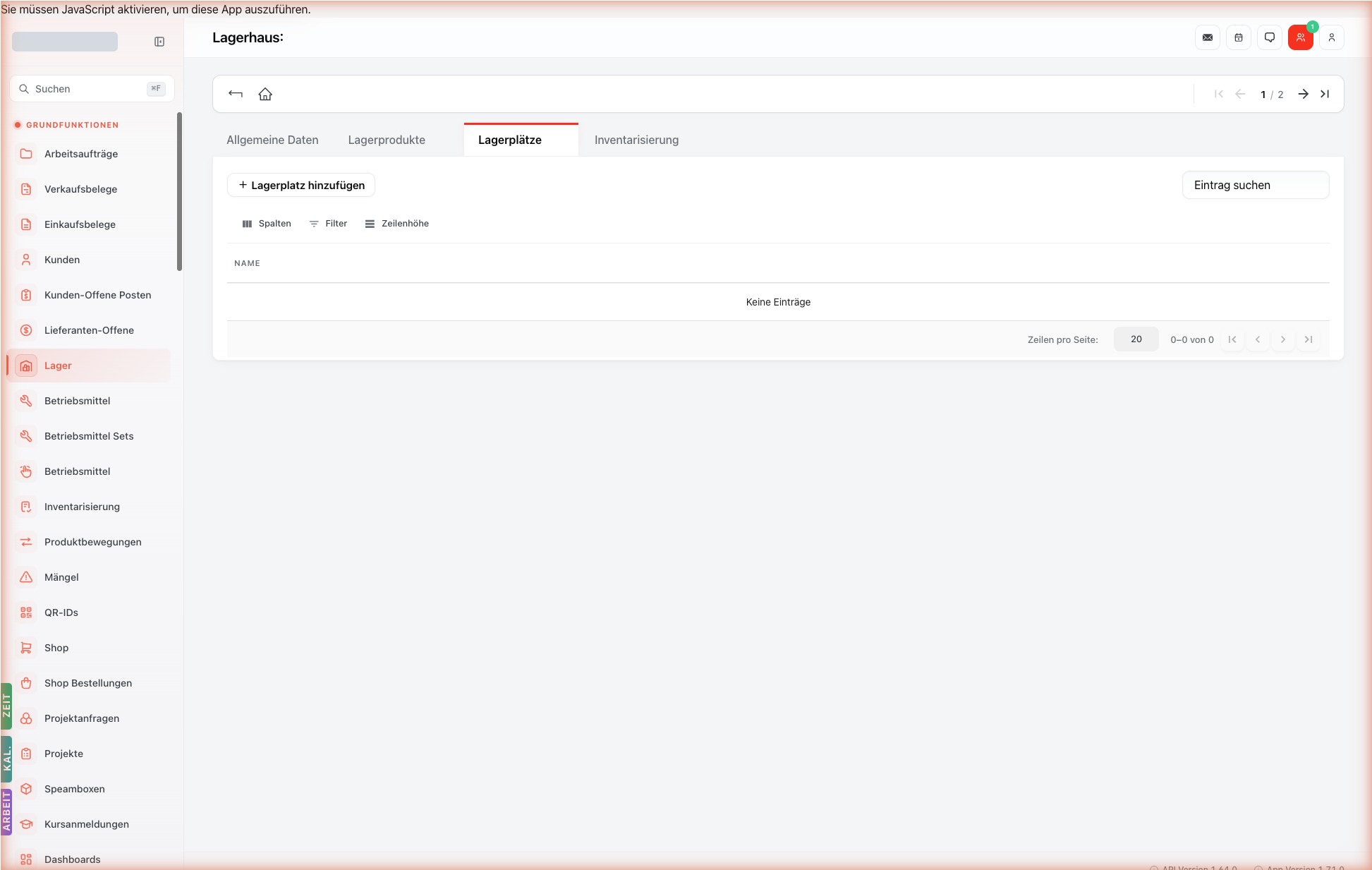Open the Spalten column selector
The image size is (1372, 870).
pos(267,224)
